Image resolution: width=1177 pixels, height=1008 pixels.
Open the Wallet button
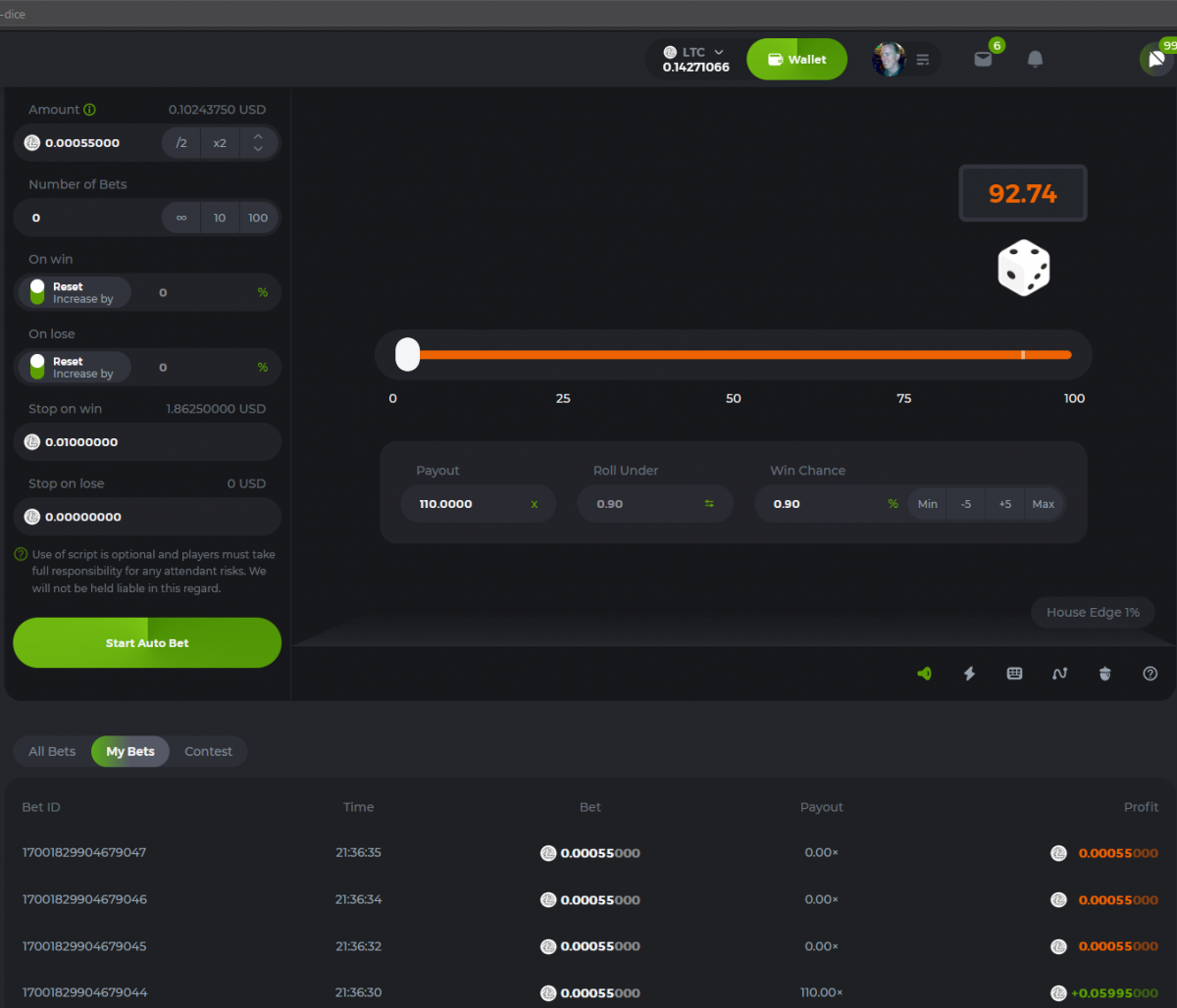(796, 60)
